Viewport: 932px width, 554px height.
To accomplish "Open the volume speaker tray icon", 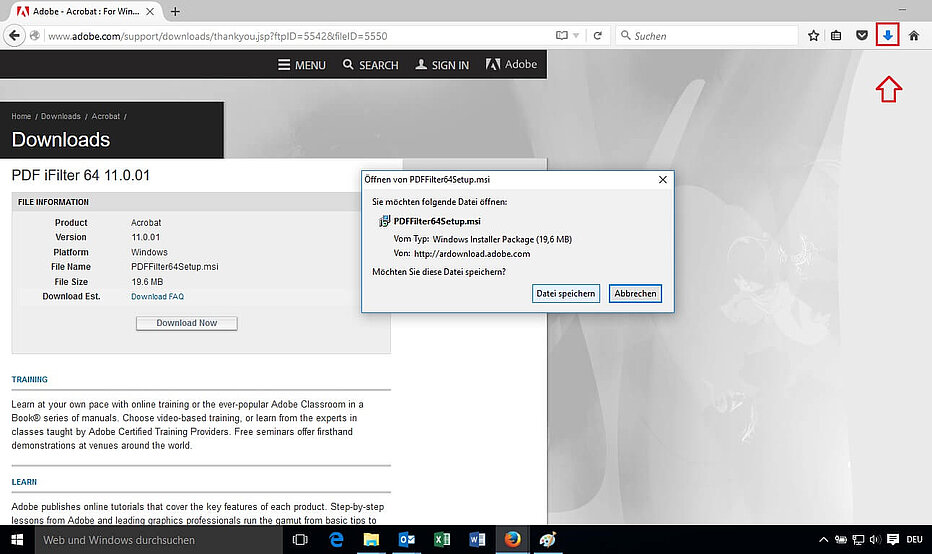I will coord(874,540).
